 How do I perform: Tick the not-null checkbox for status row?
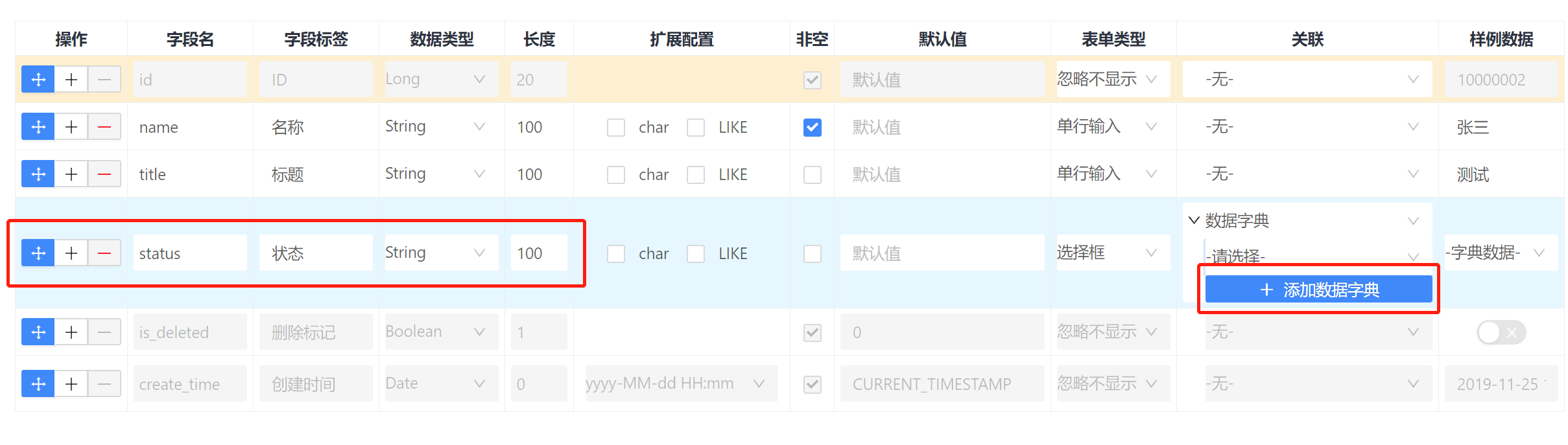click(813, 254)
